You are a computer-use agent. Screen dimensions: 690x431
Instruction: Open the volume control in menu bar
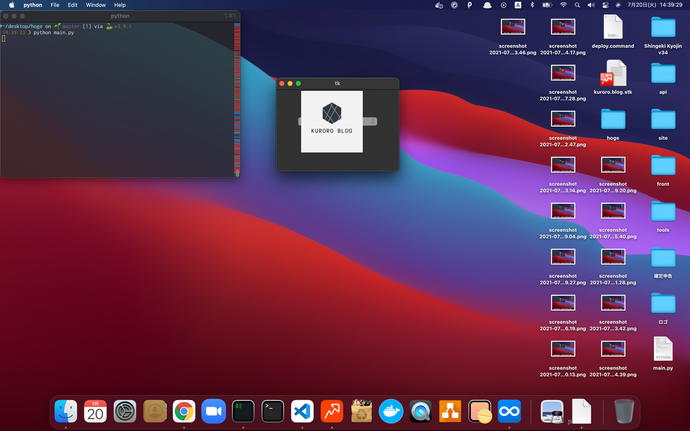(x=591, y=5)
